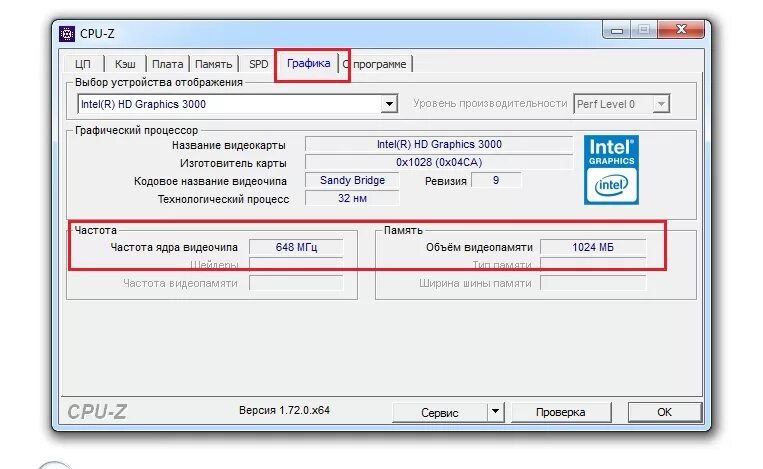Click the Технологический процесс label
The height and width of the screenshot is (469, 763).
tap(223, 199)
